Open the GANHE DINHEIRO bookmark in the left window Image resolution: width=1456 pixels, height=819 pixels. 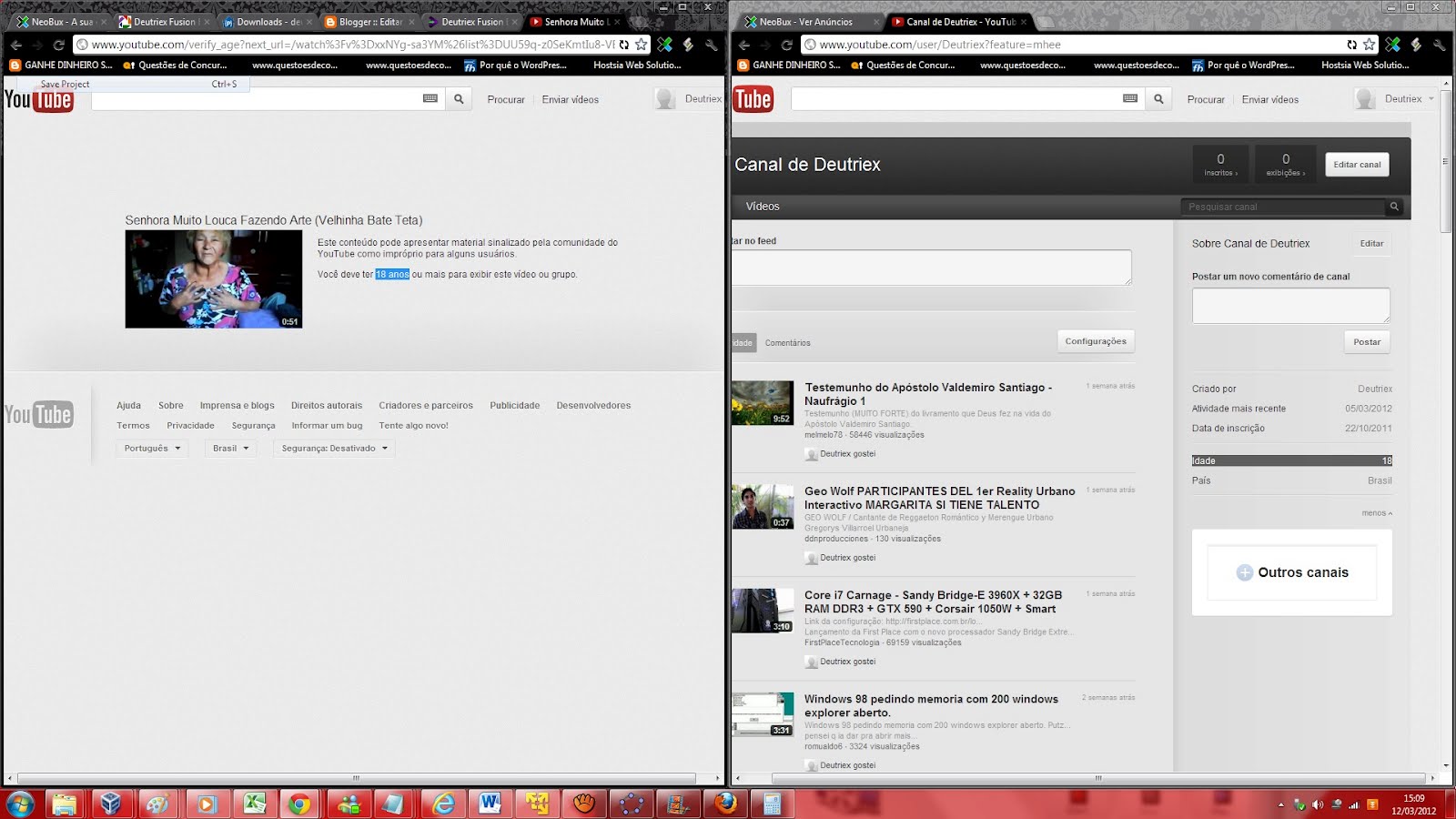[x=61, y=65]
